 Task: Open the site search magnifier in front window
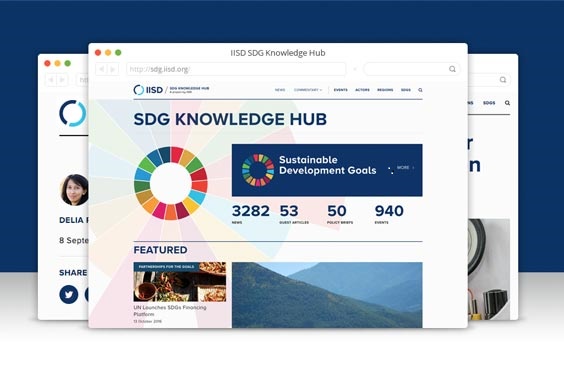tap(420, 90)
